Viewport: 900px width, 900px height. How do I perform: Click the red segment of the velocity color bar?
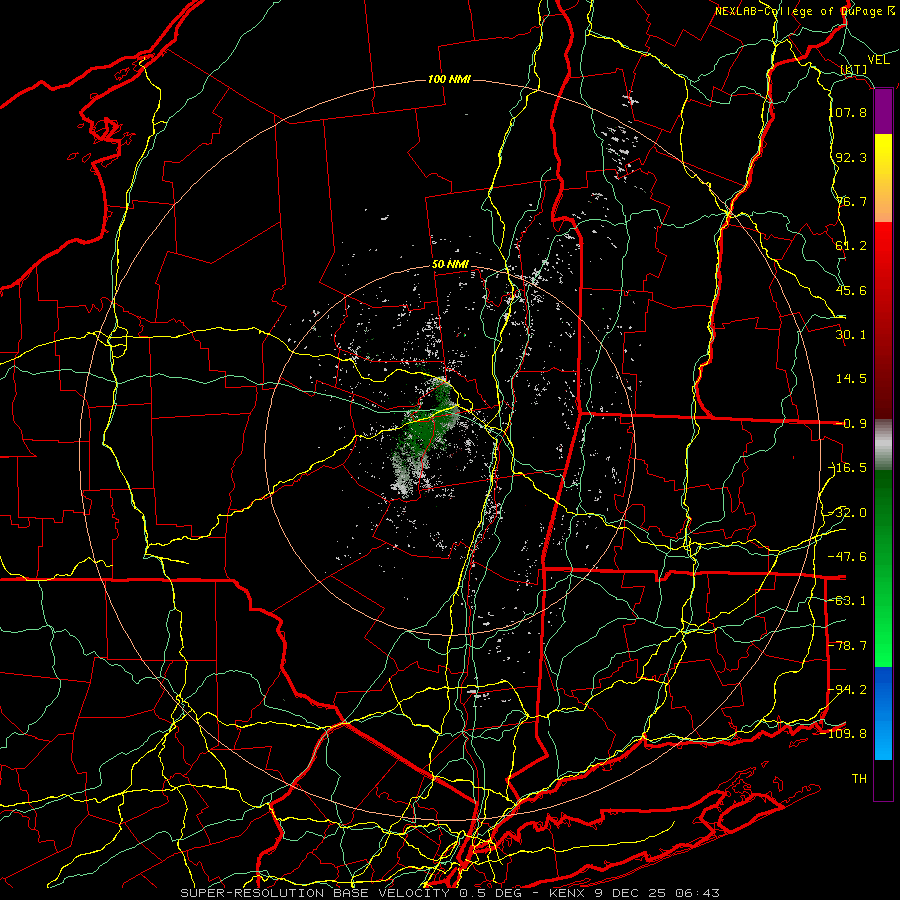point(883,320)
